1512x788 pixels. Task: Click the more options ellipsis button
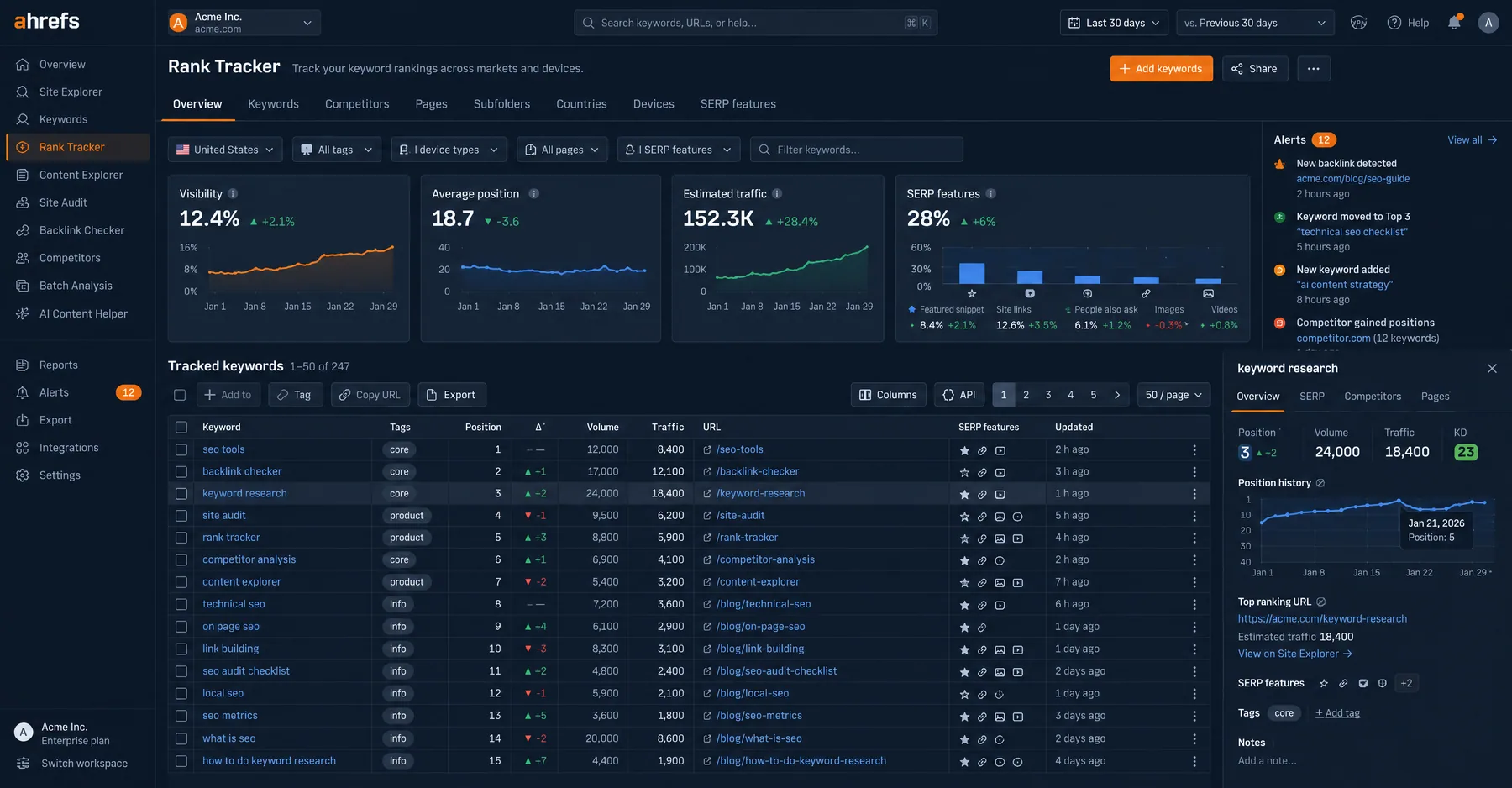(1314, 69)
